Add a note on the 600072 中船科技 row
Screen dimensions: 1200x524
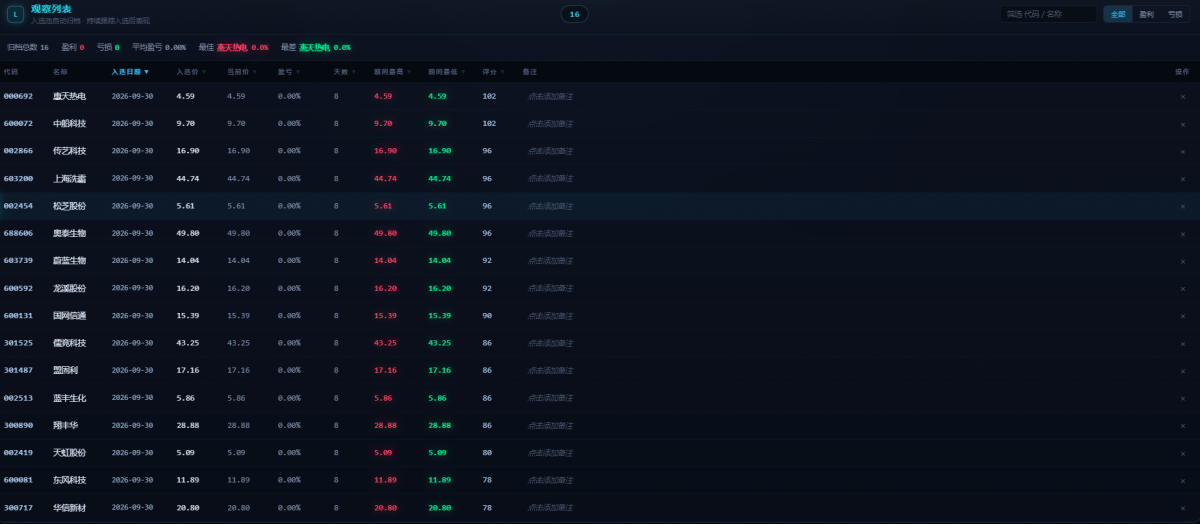[550, 123]
